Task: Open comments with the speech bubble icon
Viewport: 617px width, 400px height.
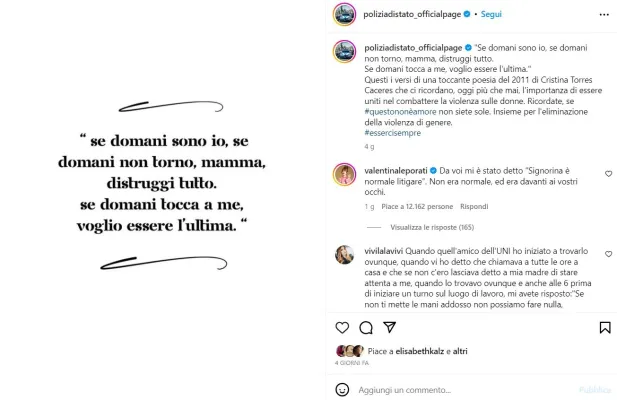Action: 366,327
